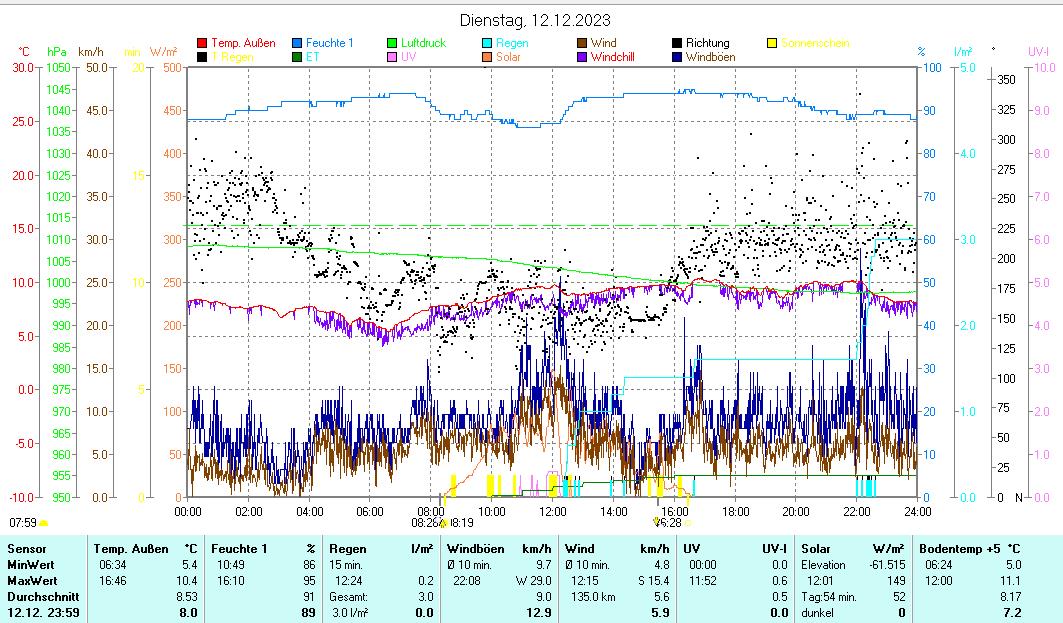Click the 12:00 label on the time axis
This screenshot has width=1063, height=623.
click(552, 510)
